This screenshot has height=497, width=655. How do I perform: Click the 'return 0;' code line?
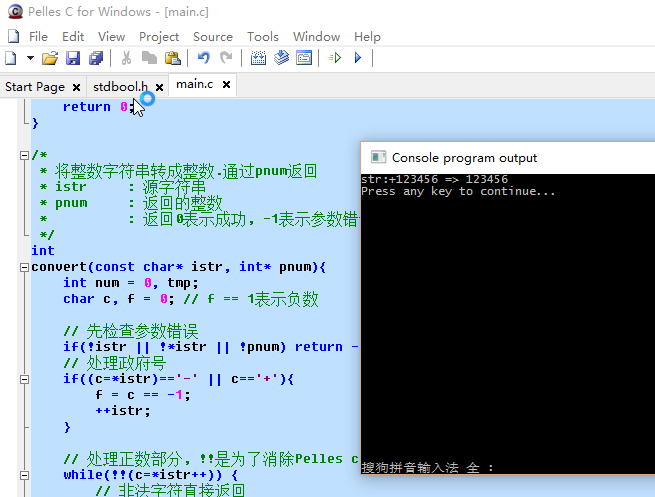click(x=99, y=107)
